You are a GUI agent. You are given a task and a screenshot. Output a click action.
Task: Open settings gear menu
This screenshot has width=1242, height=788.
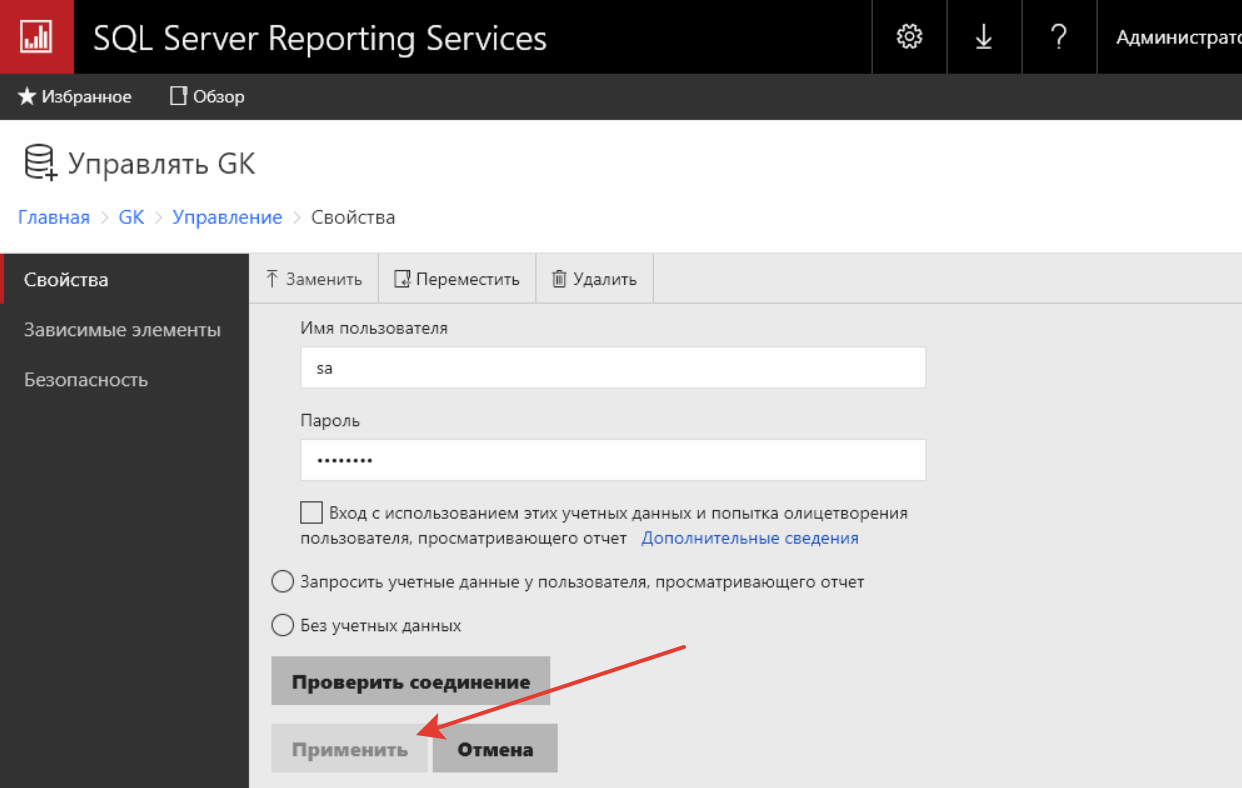coord(909,37)
